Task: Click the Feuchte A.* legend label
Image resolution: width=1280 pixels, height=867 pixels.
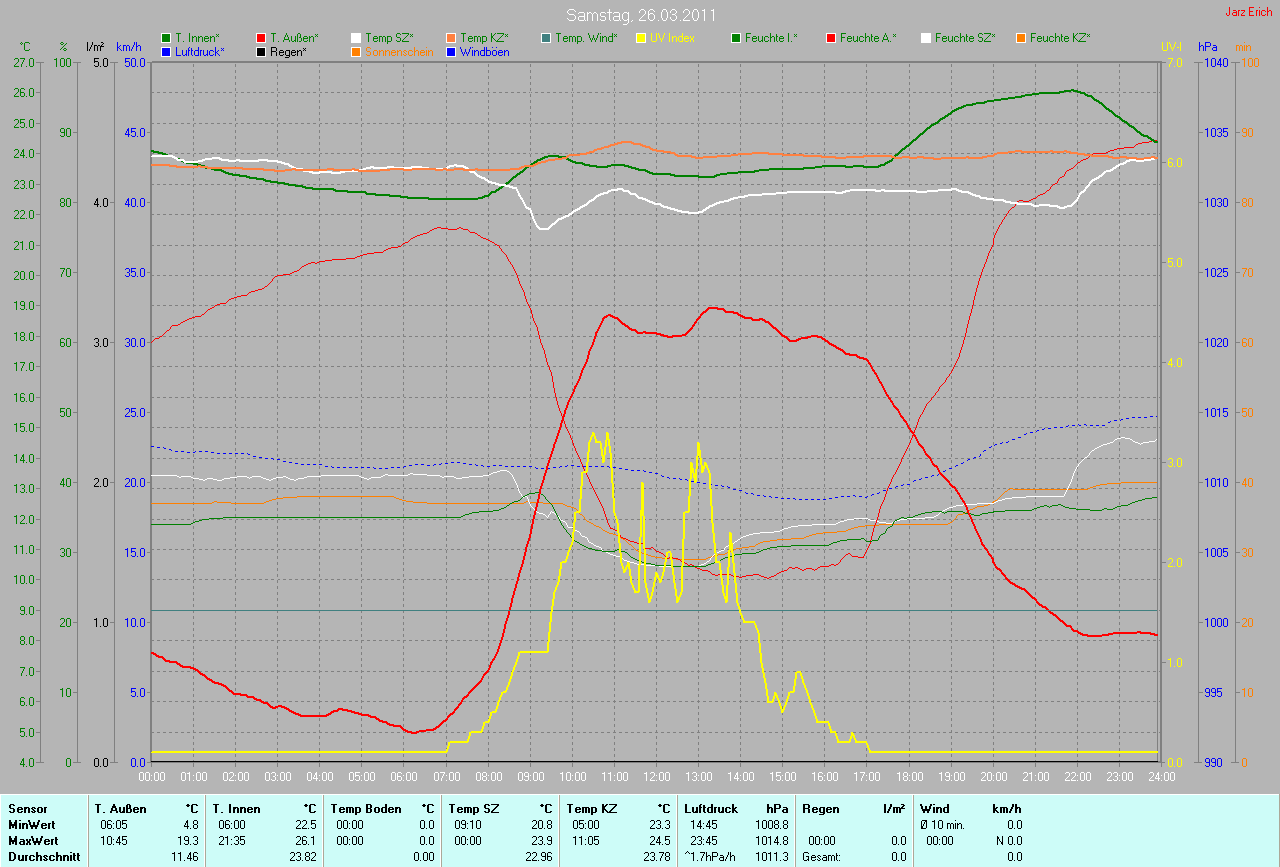Action: [x=868, y=38]
